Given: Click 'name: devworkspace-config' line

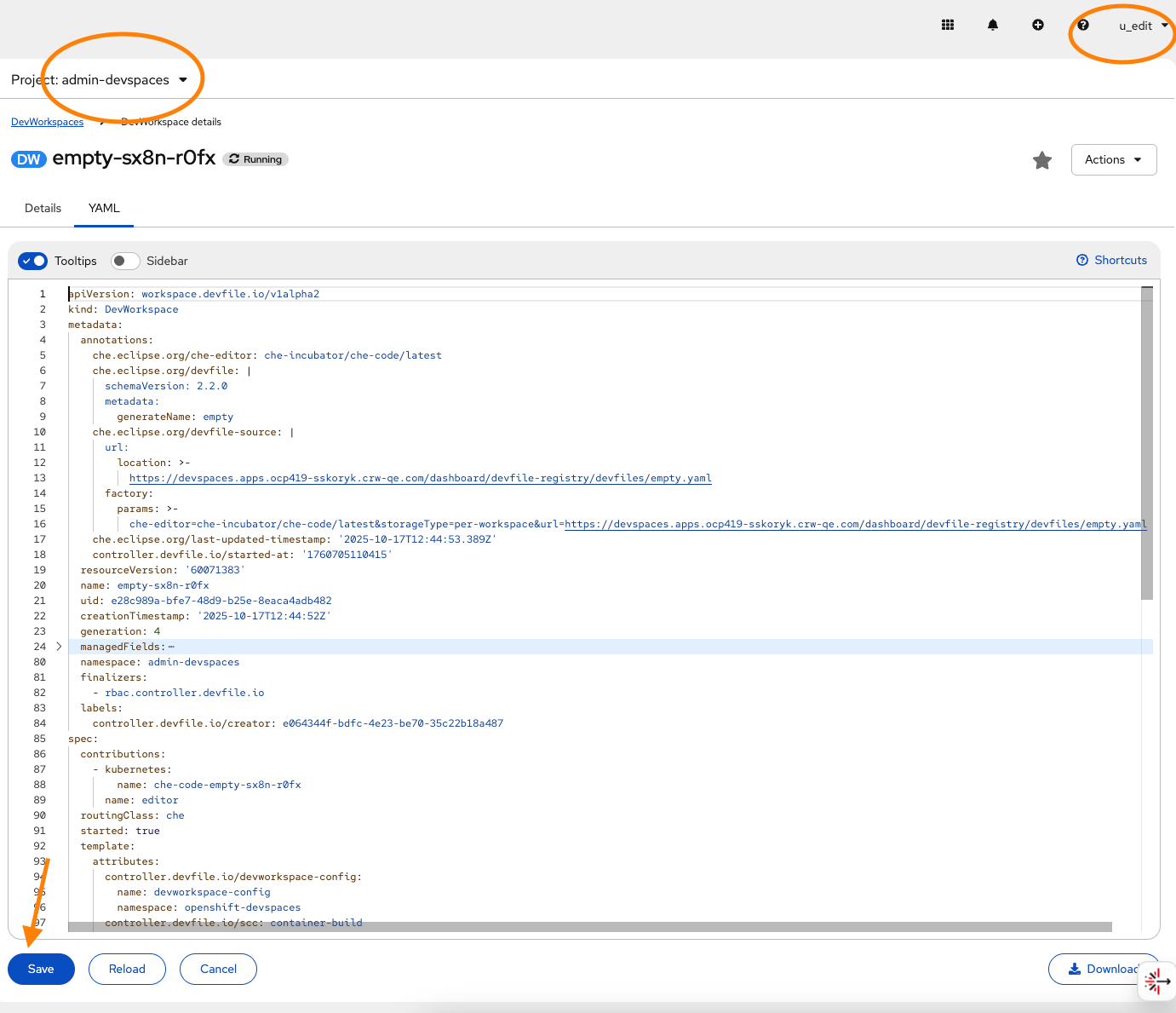Looking at the screenshot, I should tap(193, 892).
